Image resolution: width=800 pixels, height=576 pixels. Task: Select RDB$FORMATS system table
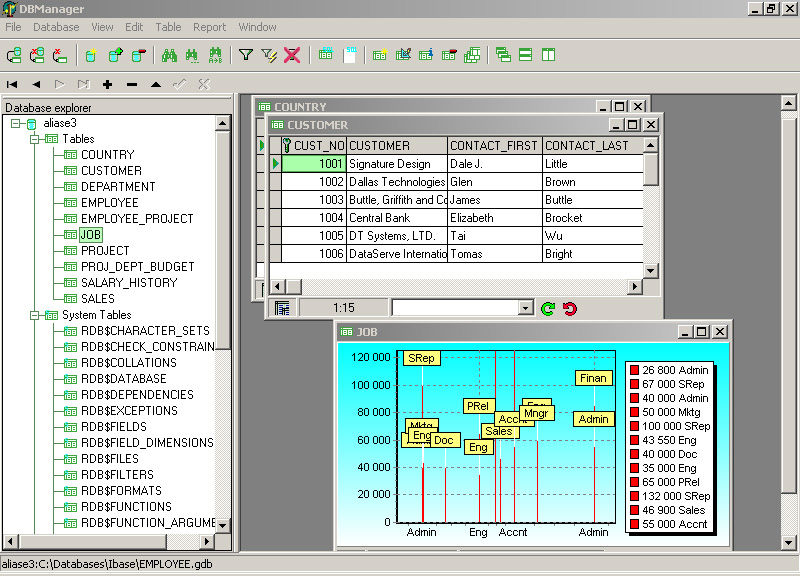tap(121, 491)
